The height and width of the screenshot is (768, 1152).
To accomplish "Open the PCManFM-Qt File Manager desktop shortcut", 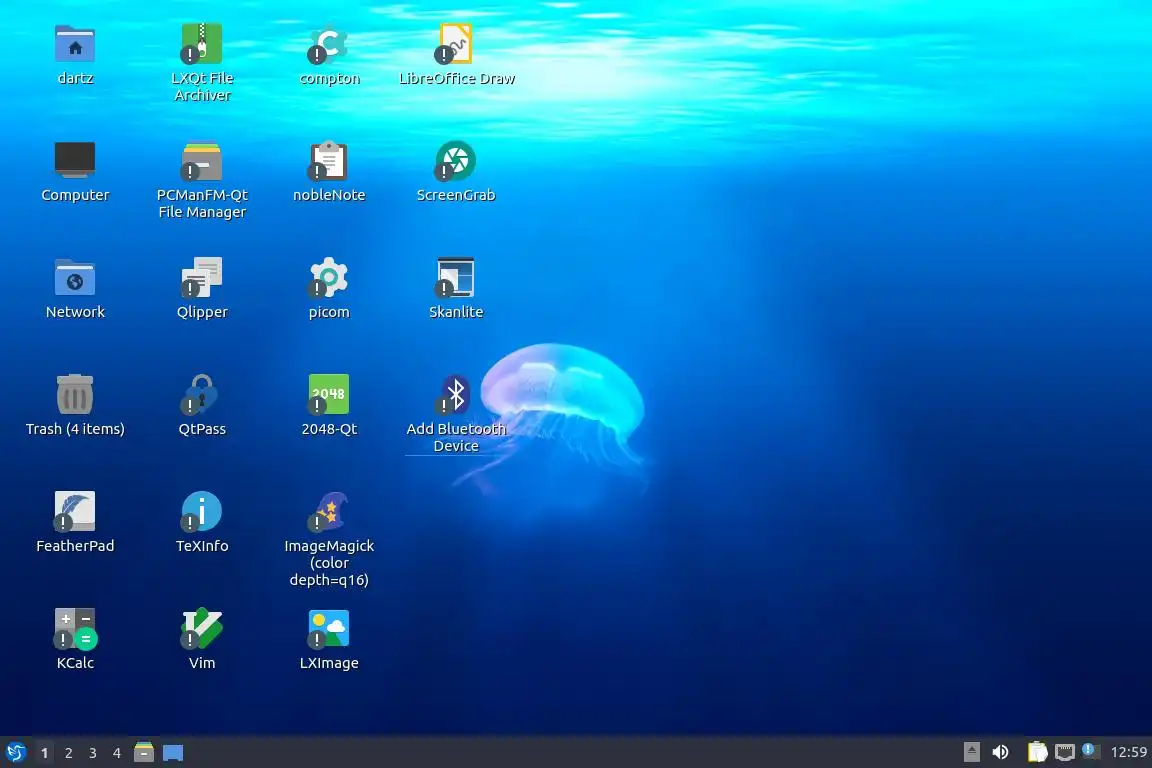I will point(202,161).
